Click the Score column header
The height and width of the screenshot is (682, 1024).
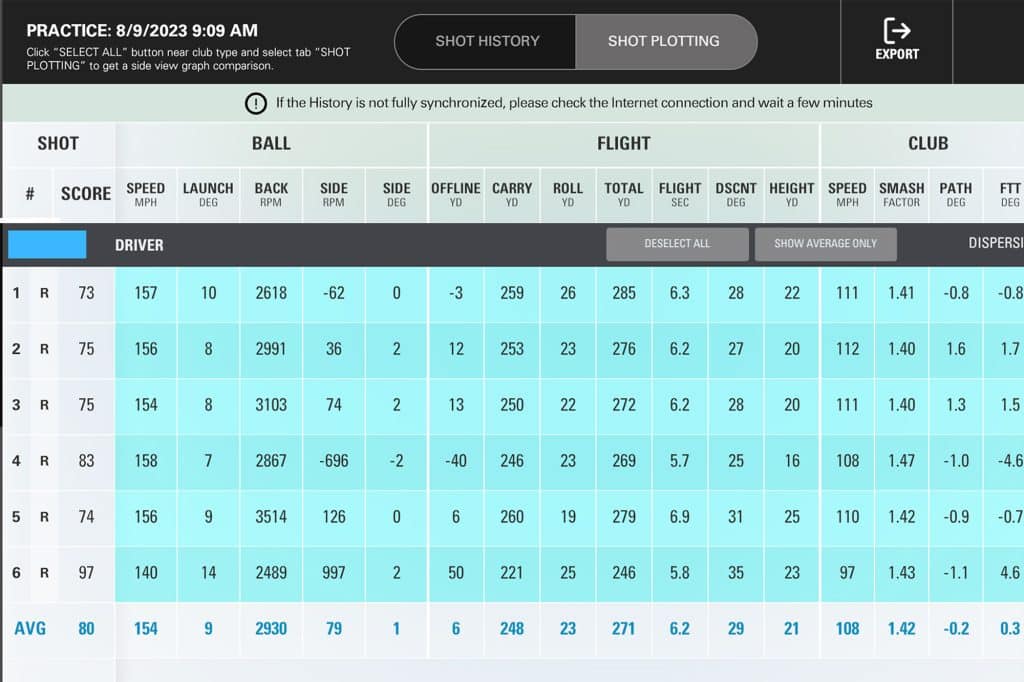(86, 194)
